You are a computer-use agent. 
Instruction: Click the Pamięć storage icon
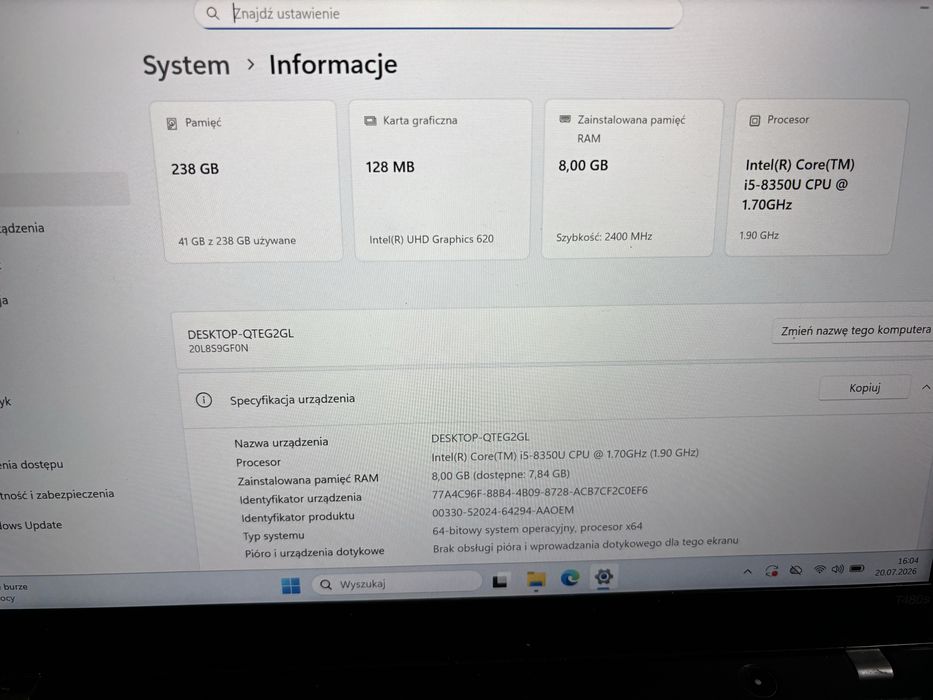click(172, 123)
